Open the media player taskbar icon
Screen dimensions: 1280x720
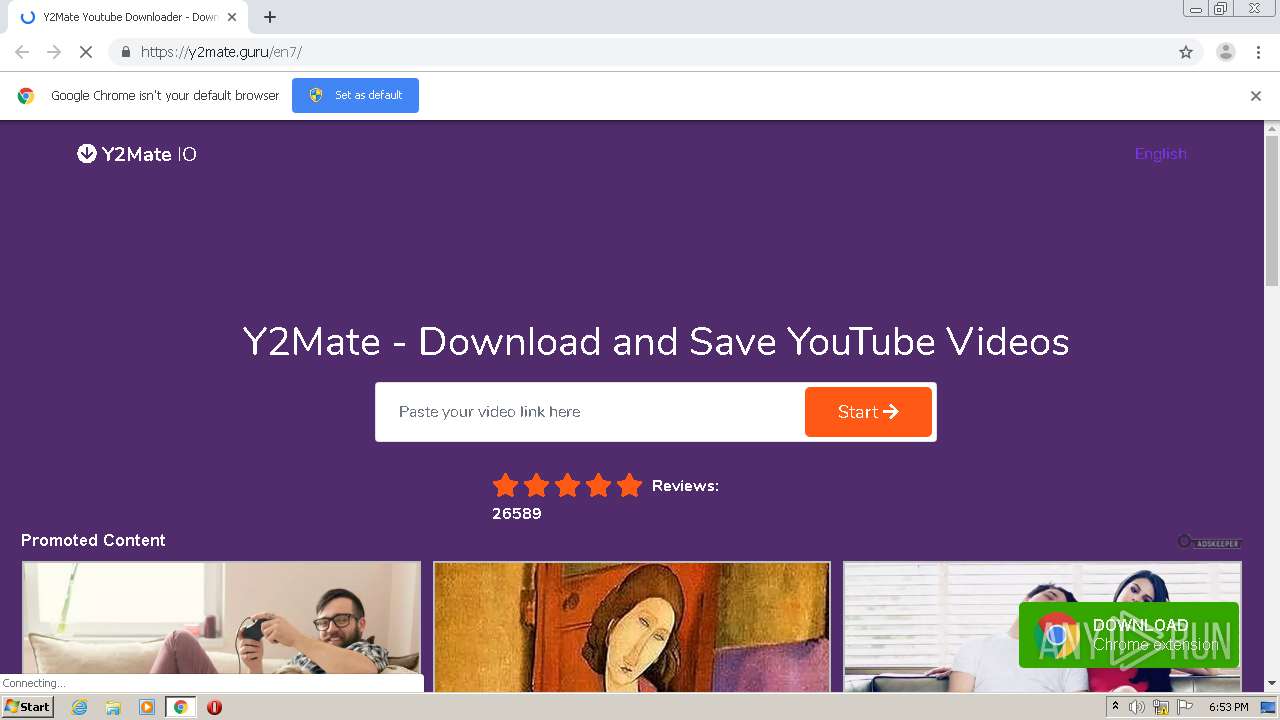[x=147, y=707]
